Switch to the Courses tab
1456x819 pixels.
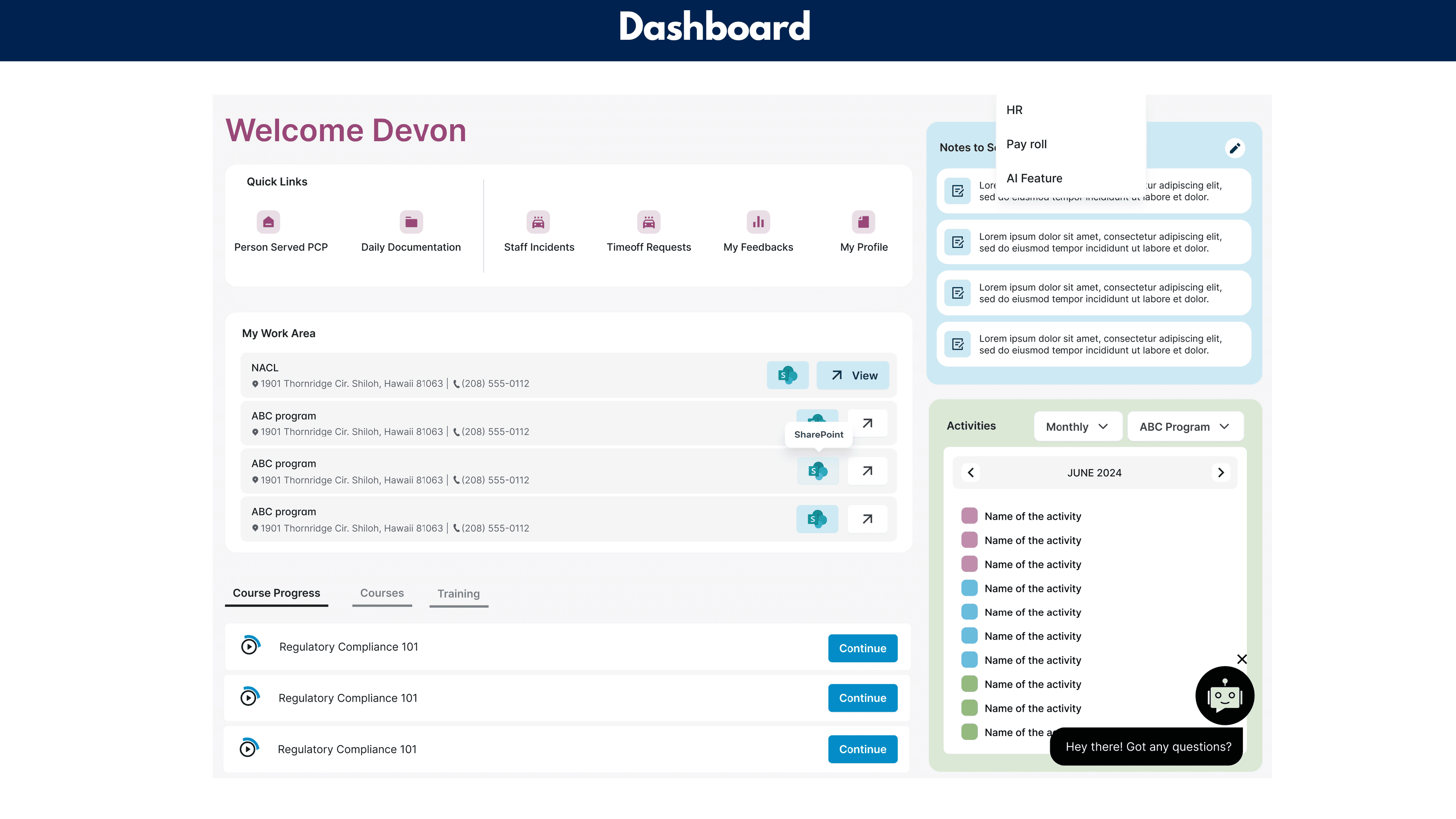382,593
